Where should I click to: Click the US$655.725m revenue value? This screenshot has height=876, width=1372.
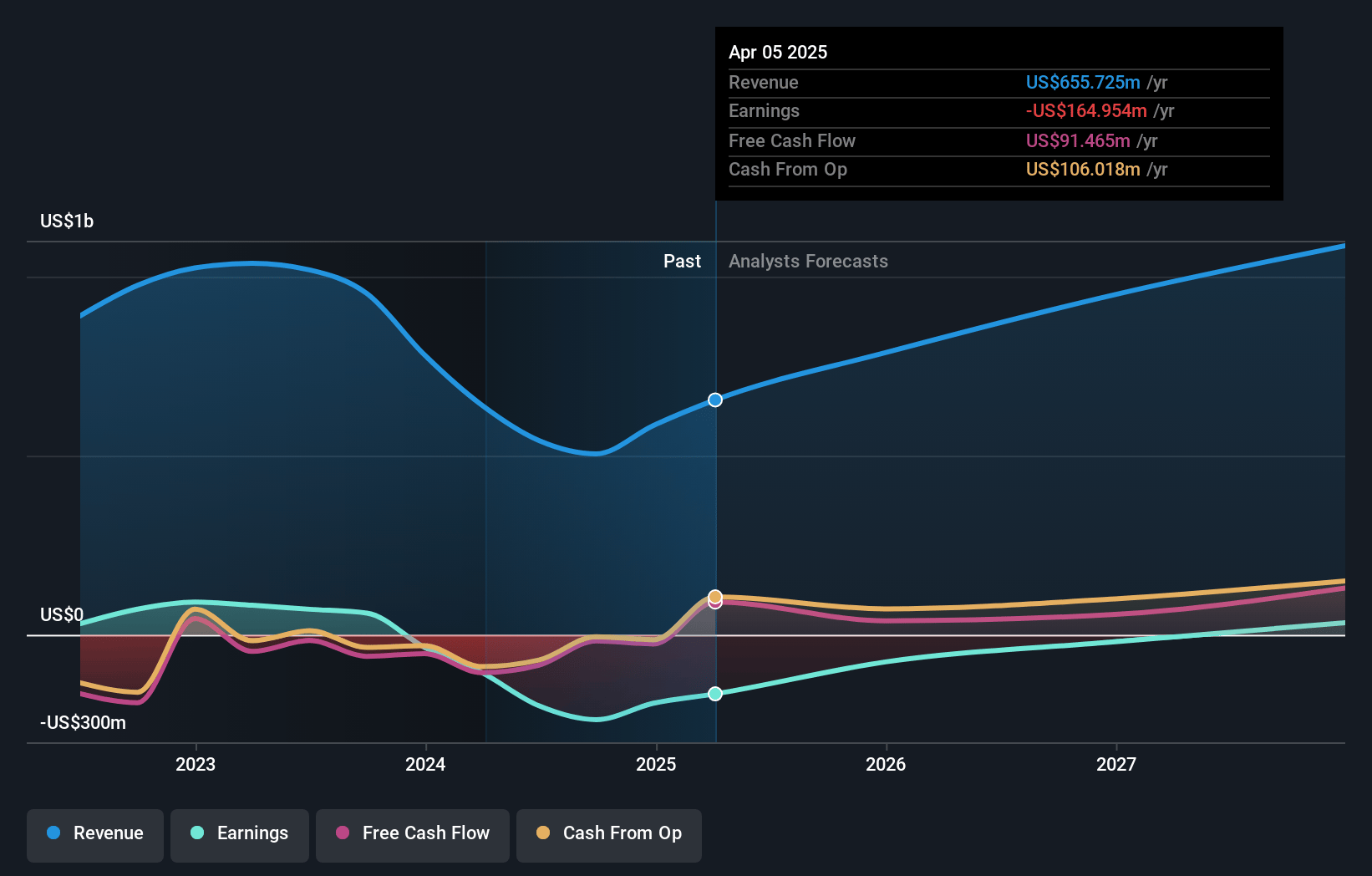coord(1083,82)
